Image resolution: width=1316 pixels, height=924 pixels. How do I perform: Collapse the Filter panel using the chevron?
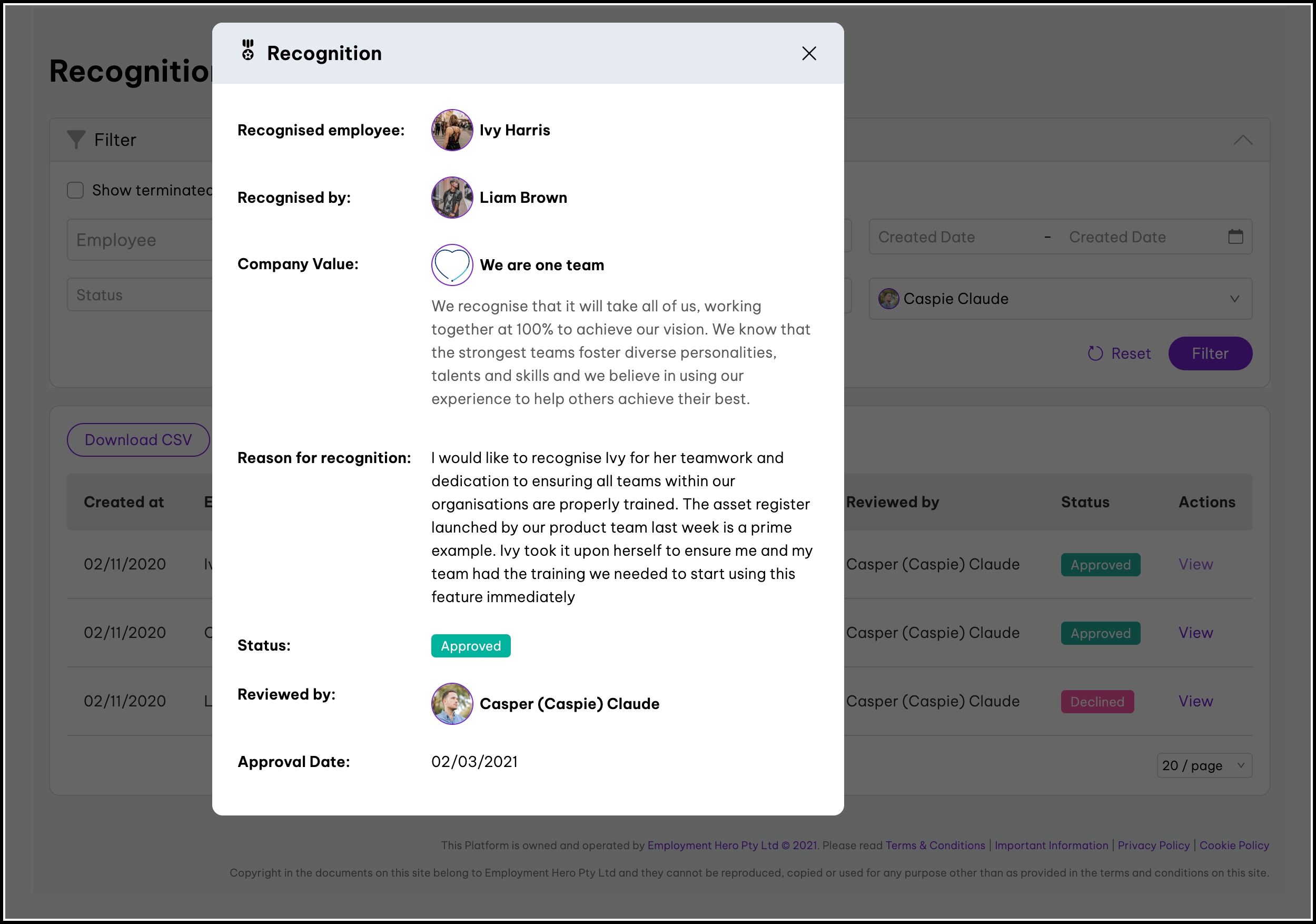pyautogui.click(x=1242, y=140)
